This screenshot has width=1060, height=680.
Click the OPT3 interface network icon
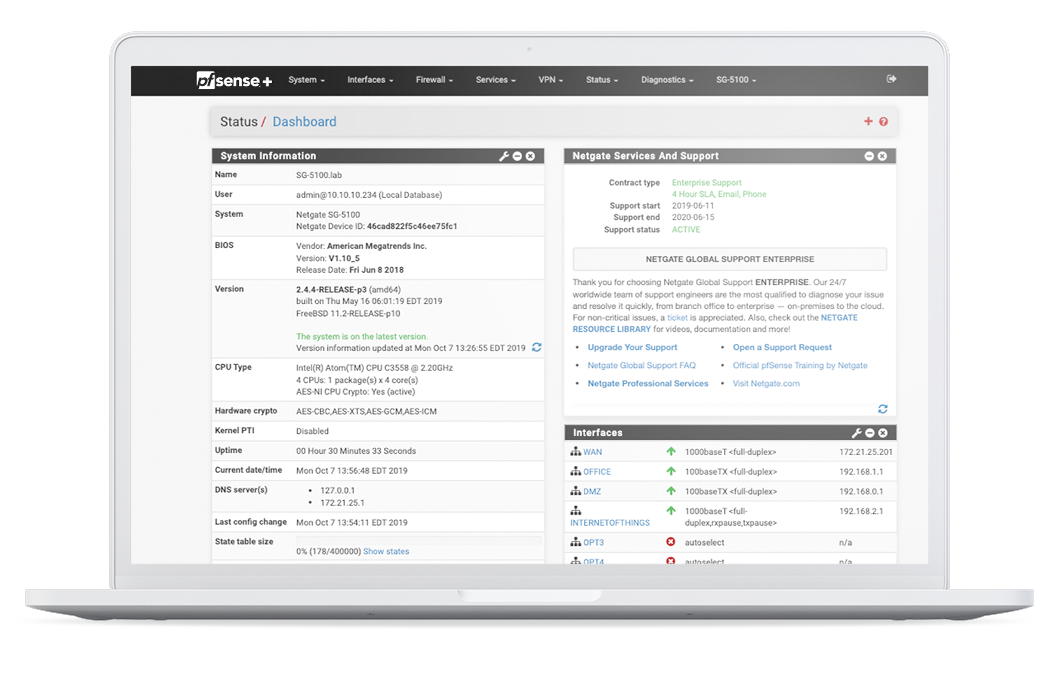(x=575, y=541)
